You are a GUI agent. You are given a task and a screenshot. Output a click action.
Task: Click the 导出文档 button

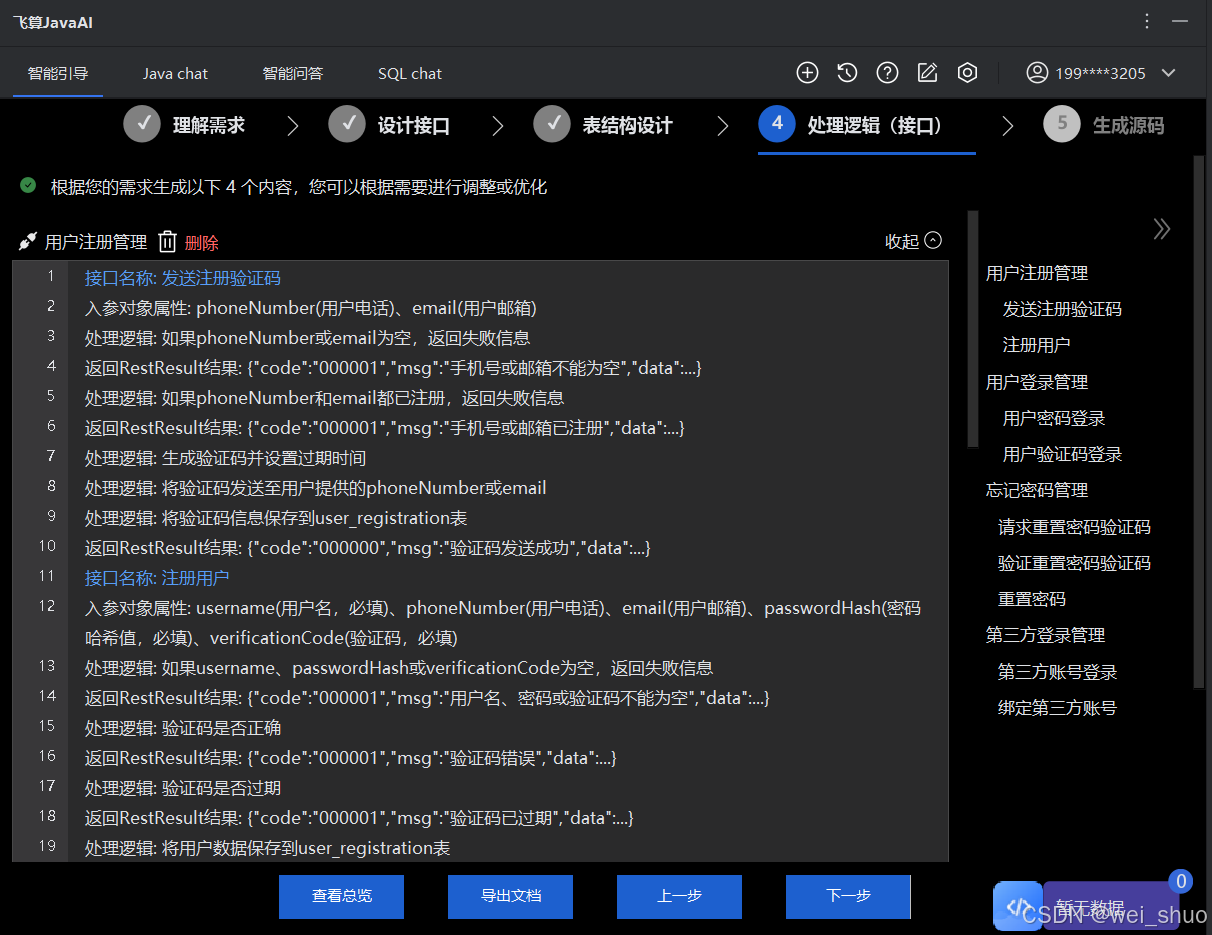511,896
